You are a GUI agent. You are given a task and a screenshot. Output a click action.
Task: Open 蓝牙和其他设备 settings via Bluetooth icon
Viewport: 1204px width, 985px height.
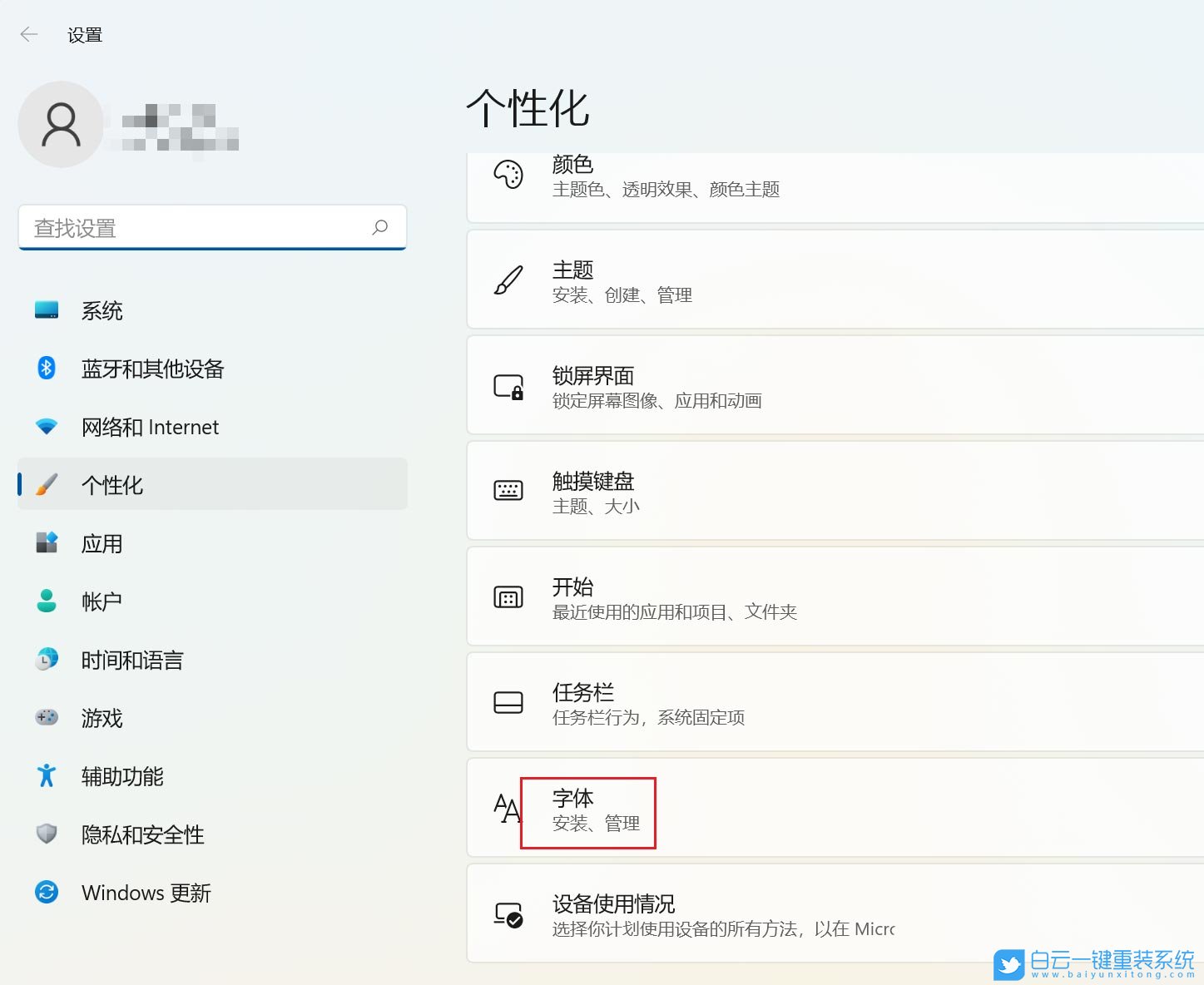(x=47, y=368)
